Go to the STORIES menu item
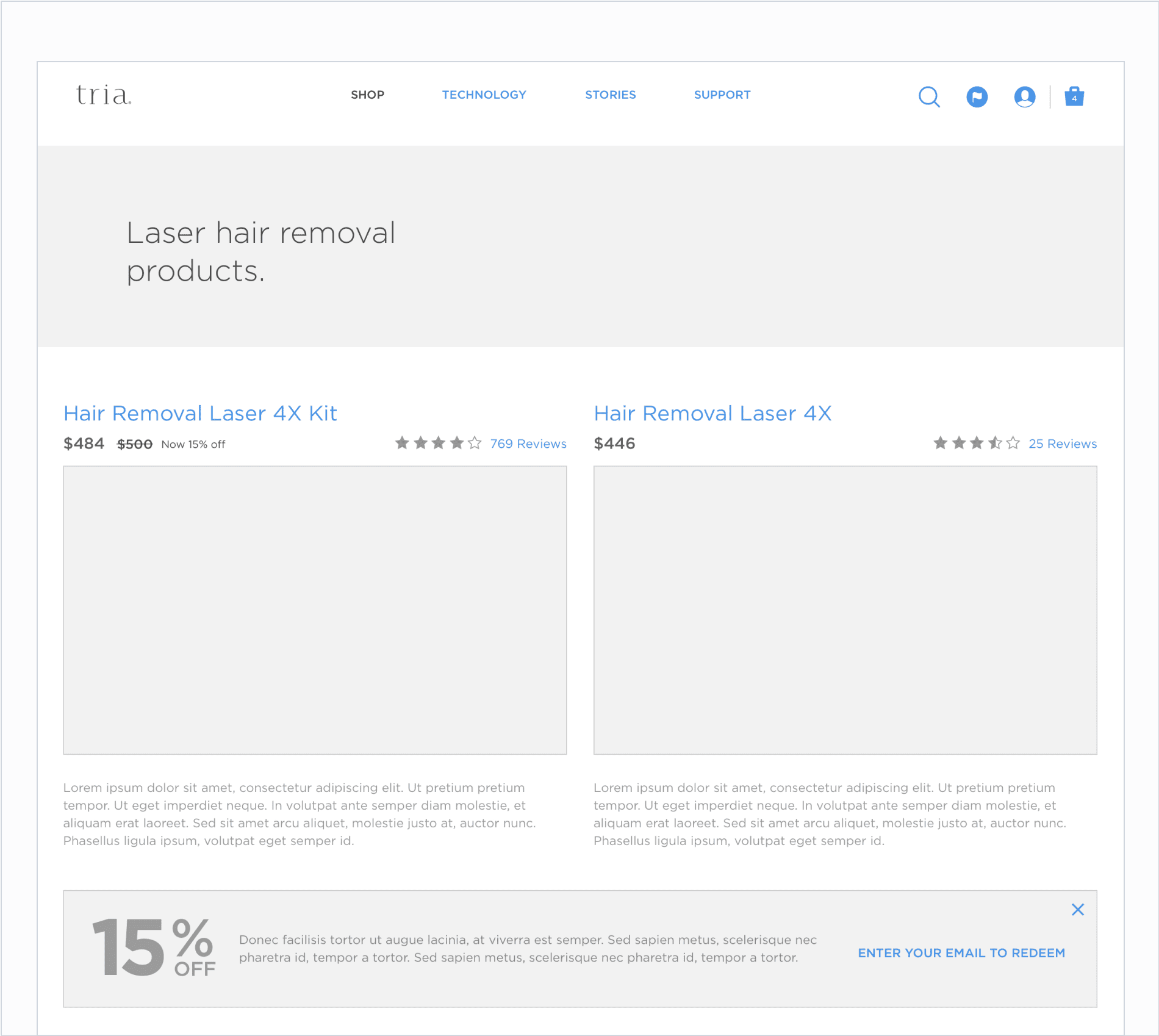Viewport: 1159px width, 1036px height. pyautogui.click(x=610, y=95)
